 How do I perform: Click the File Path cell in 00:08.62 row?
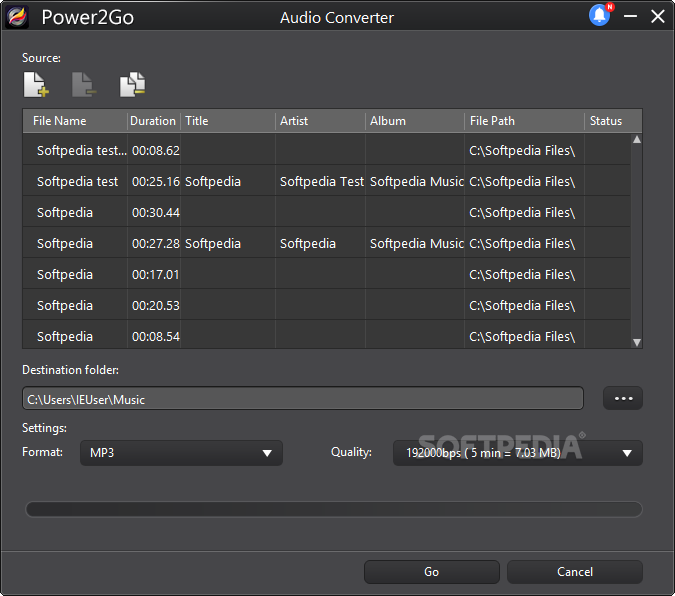tap(524, 150)
